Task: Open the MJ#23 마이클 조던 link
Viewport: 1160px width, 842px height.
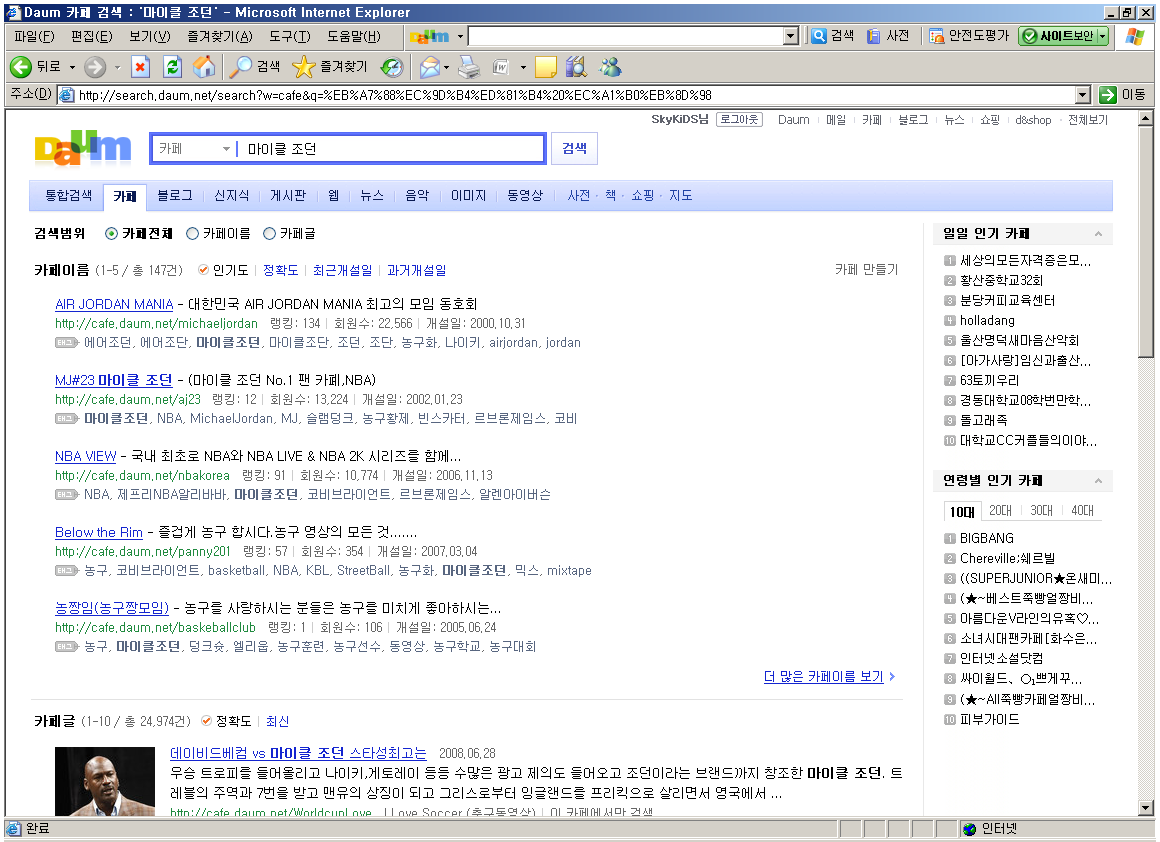Action: [113, 380]
